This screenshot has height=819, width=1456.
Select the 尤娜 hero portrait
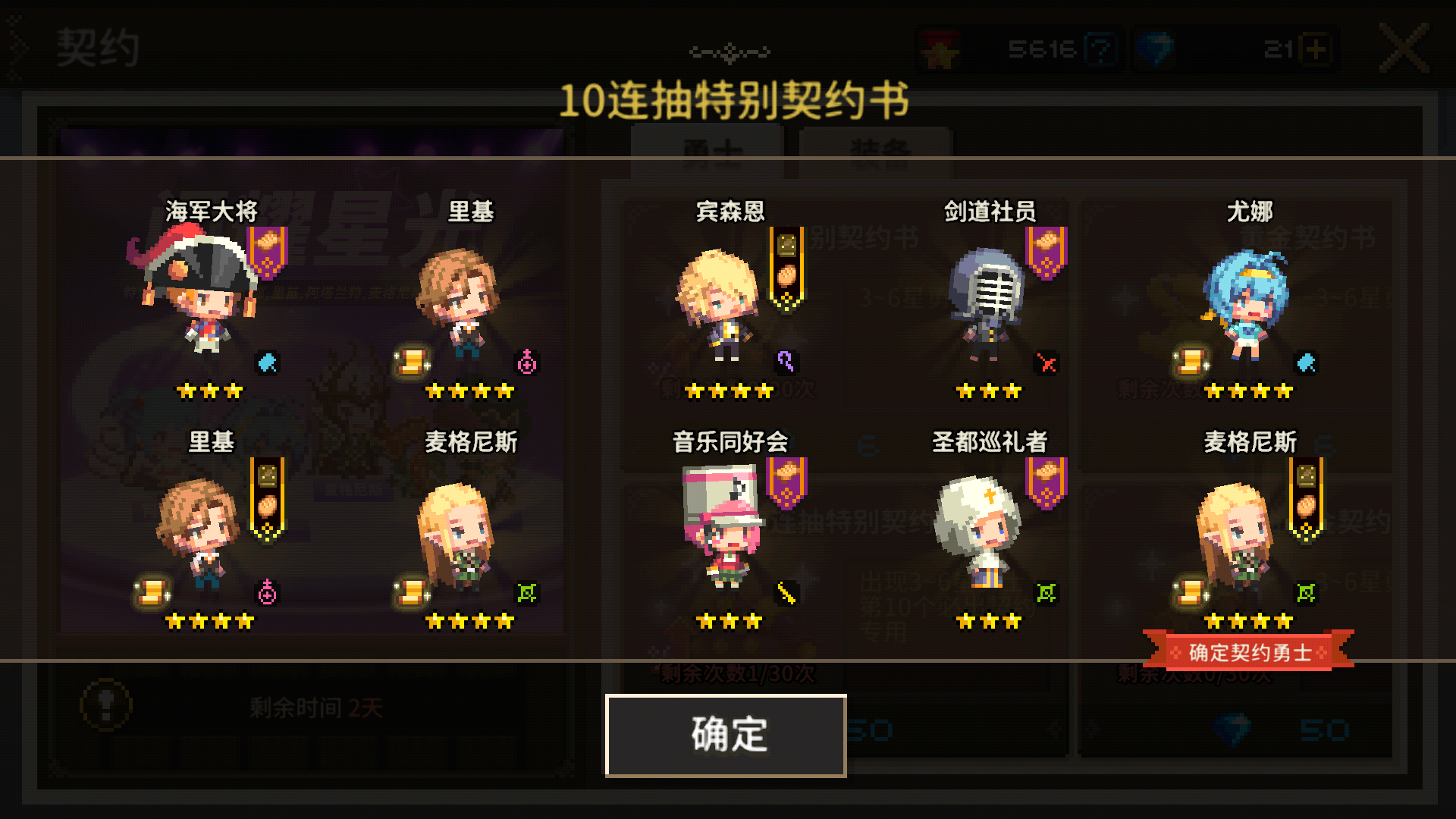(1244, 305)
